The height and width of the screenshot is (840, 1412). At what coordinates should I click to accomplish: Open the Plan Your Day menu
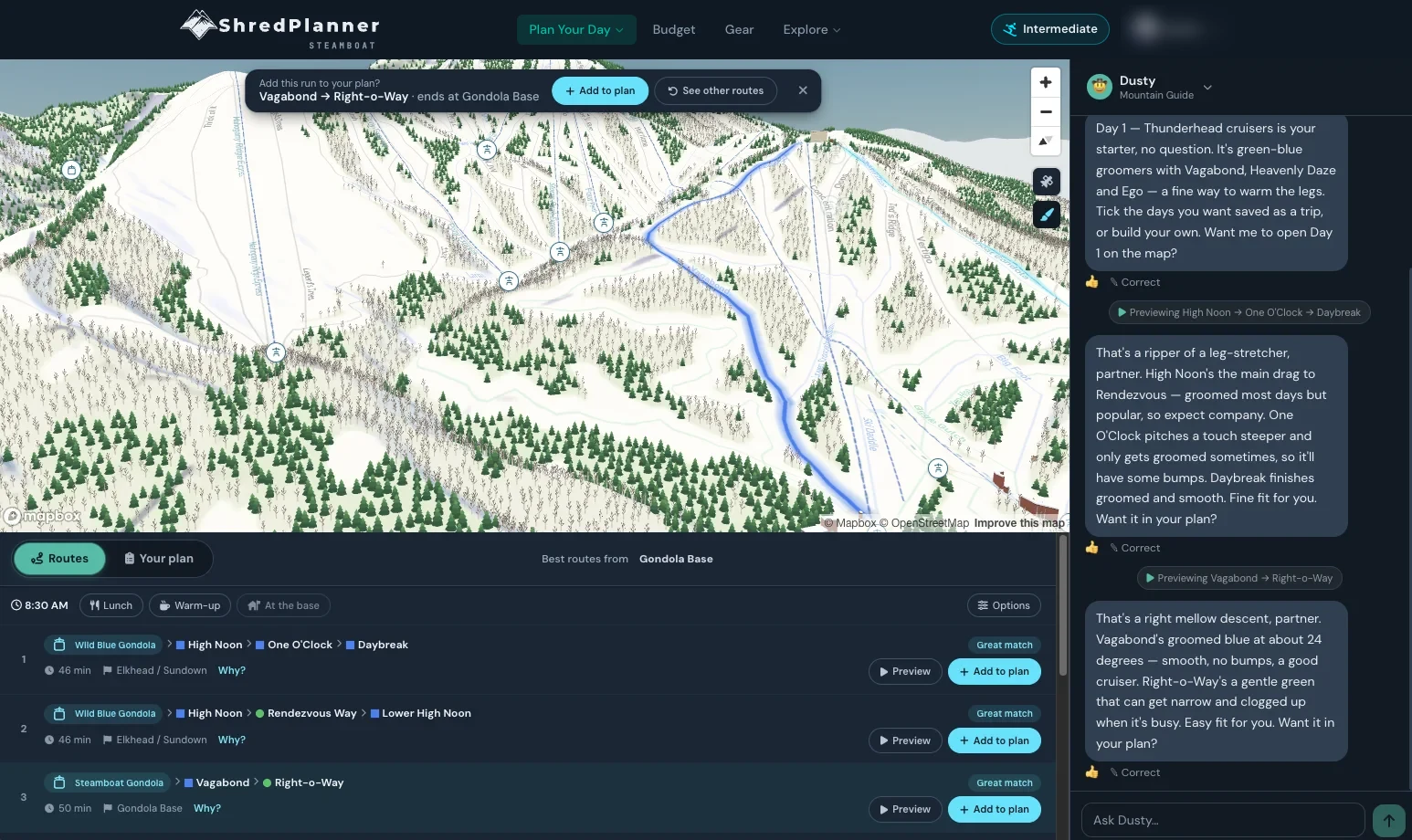[x=576, y=29]
